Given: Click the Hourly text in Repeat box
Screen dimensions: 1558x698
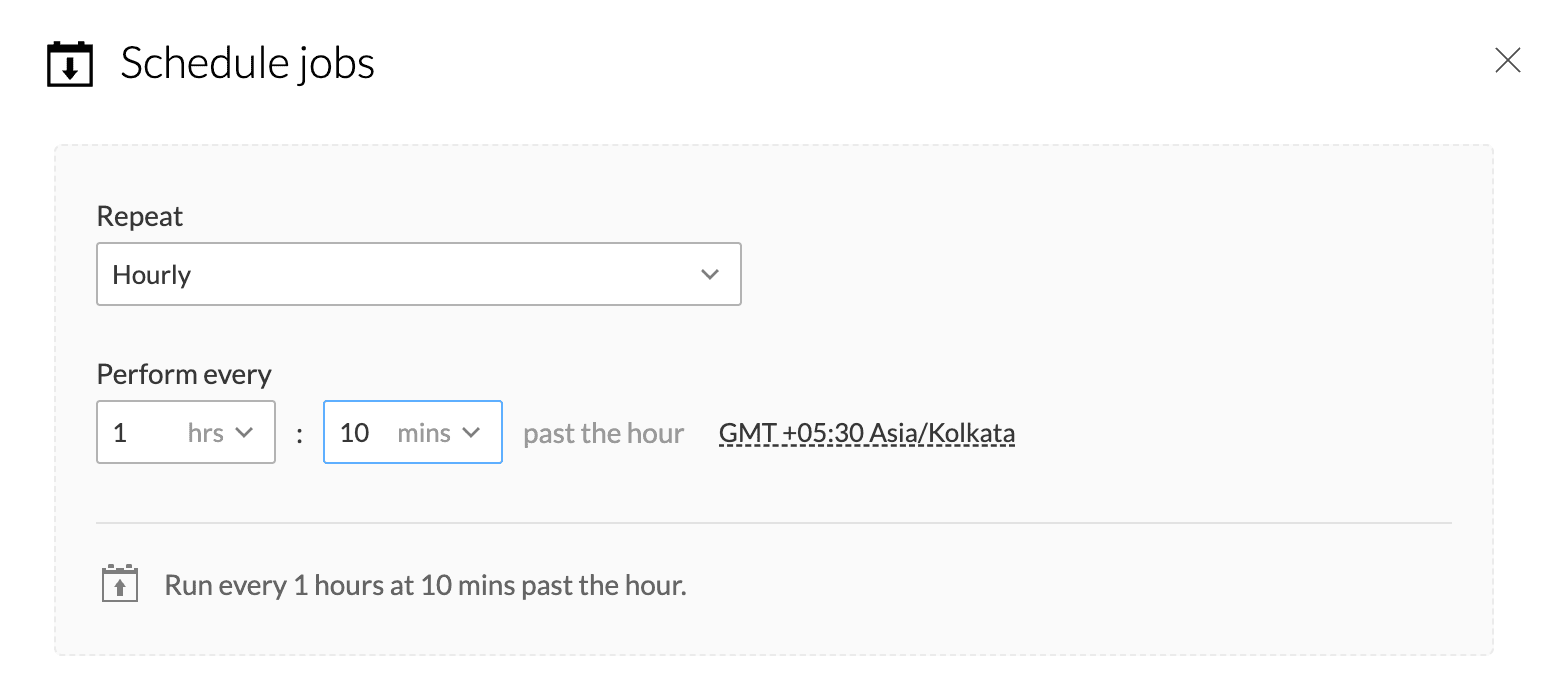Looking at the screenshot, I should point(152,275).
